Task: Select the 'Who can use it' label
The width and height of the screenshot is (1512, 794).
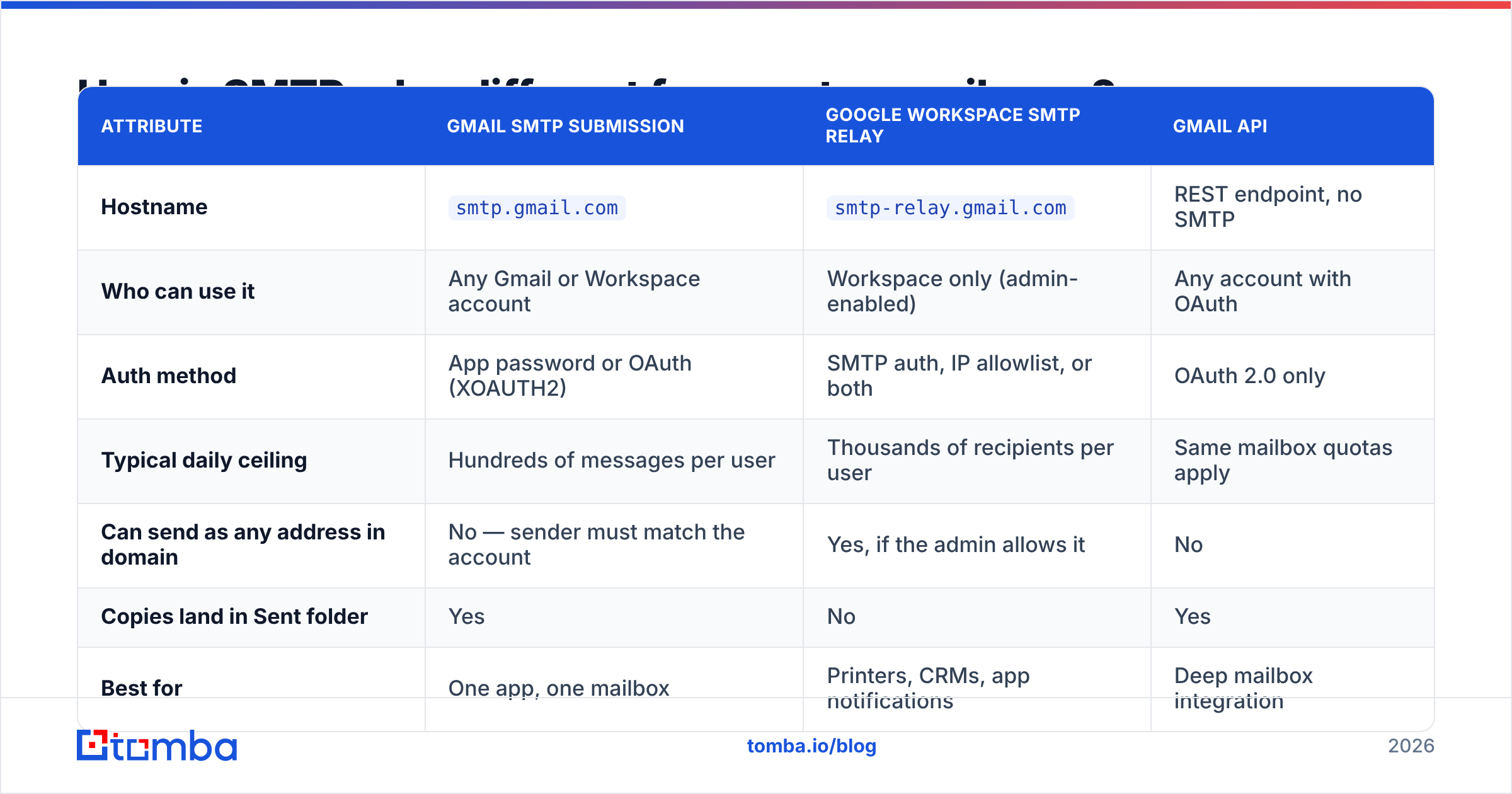Action: click(178, 291)
